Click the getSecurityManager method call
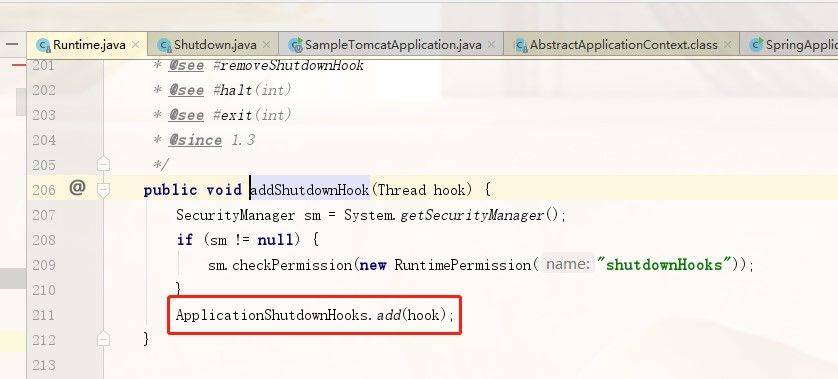This screenshot has width=838, height=379. click(472, 215)
